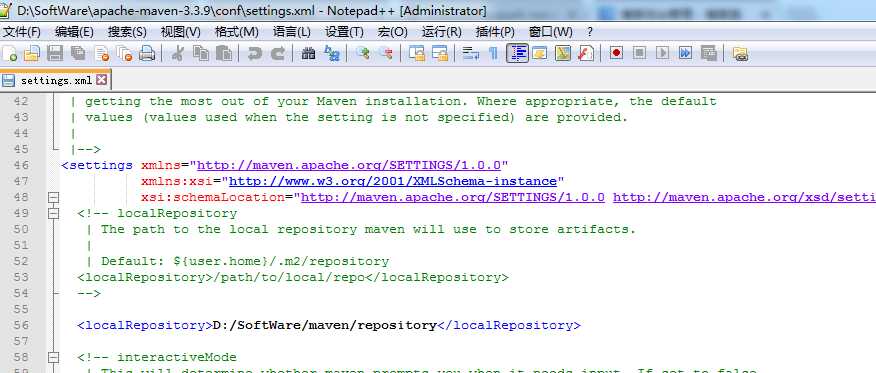The image size is (876, 373).
Task: Open the 编辑(E) menu
Action: [74, 32]
